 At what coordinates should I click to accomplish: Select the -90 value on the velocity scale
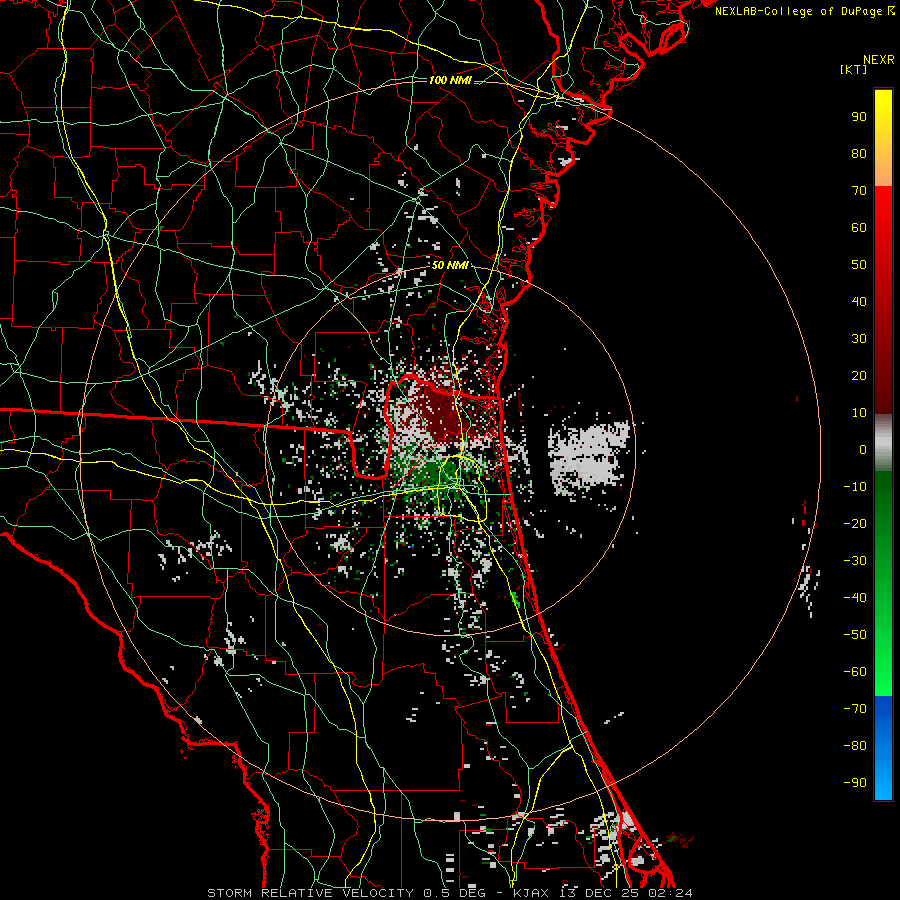[x=855, y=783]
